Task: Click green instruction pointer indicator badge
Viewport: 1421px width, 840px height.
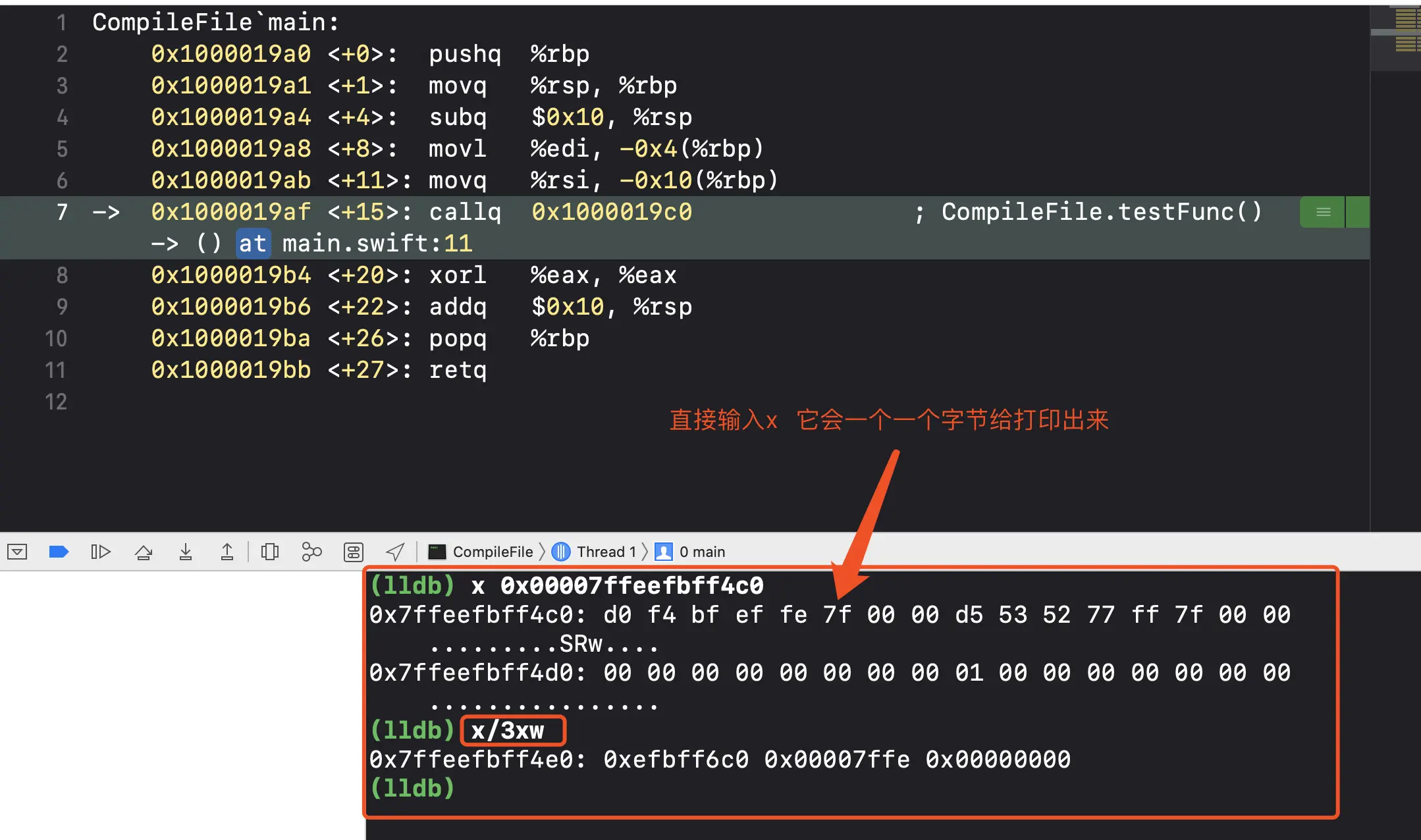Action: pos(1322,212)
